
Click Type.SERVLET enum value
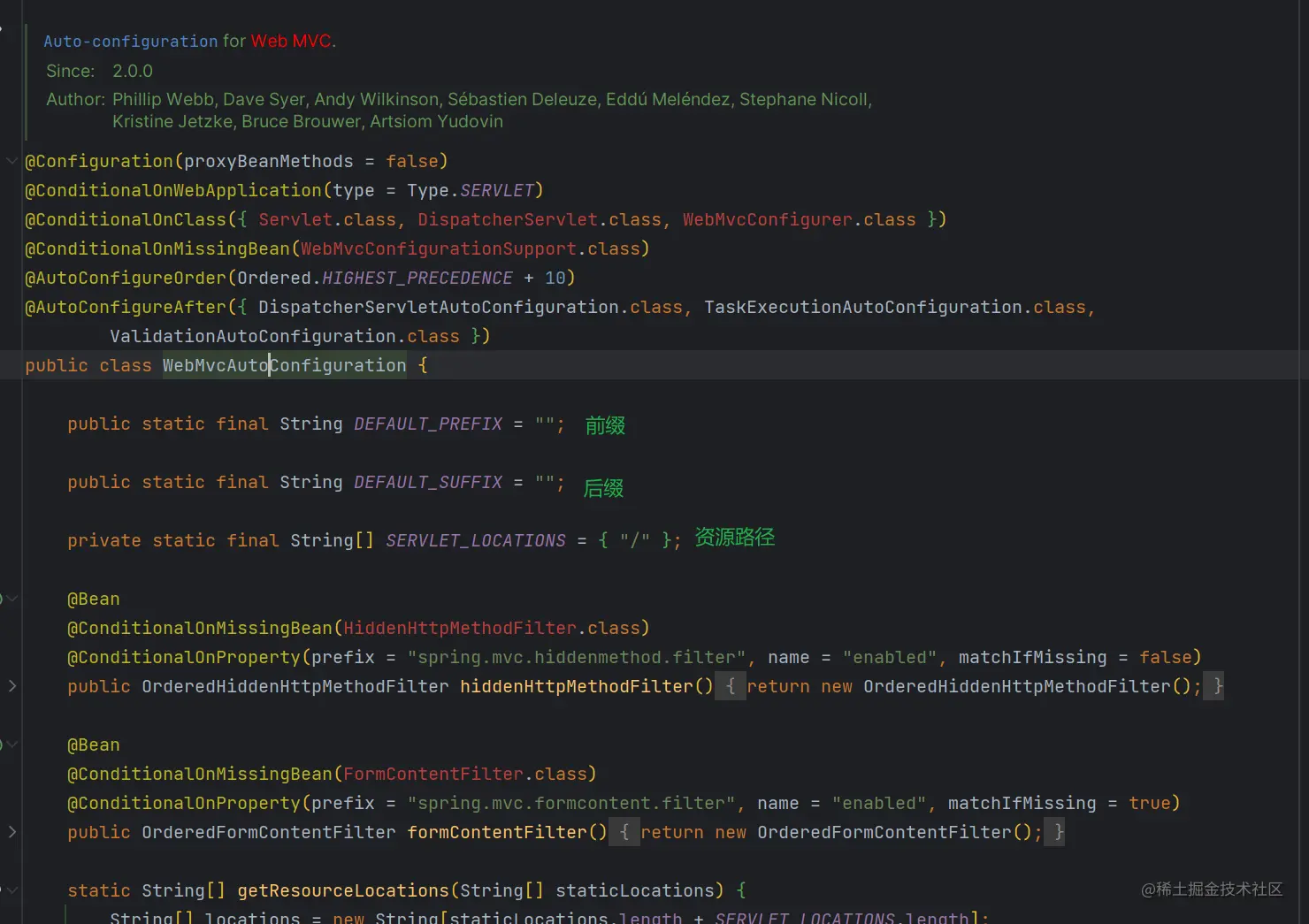pos(471,190)
